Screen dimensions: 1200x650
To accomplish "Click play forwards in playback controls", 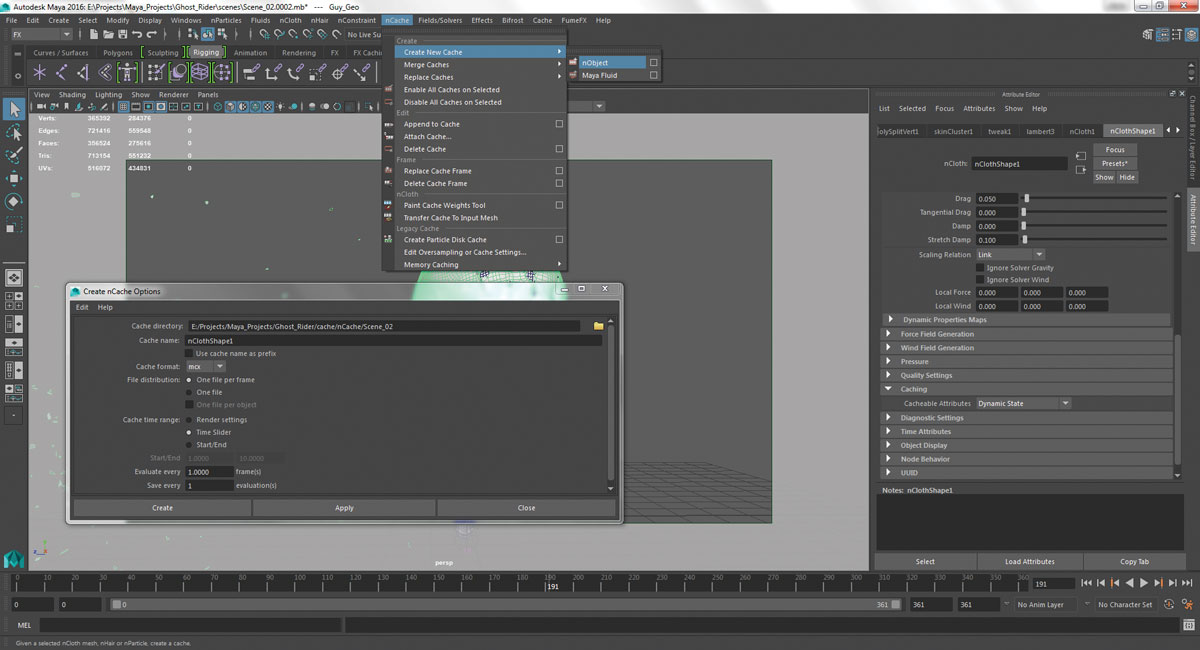I will [1144, 583].
